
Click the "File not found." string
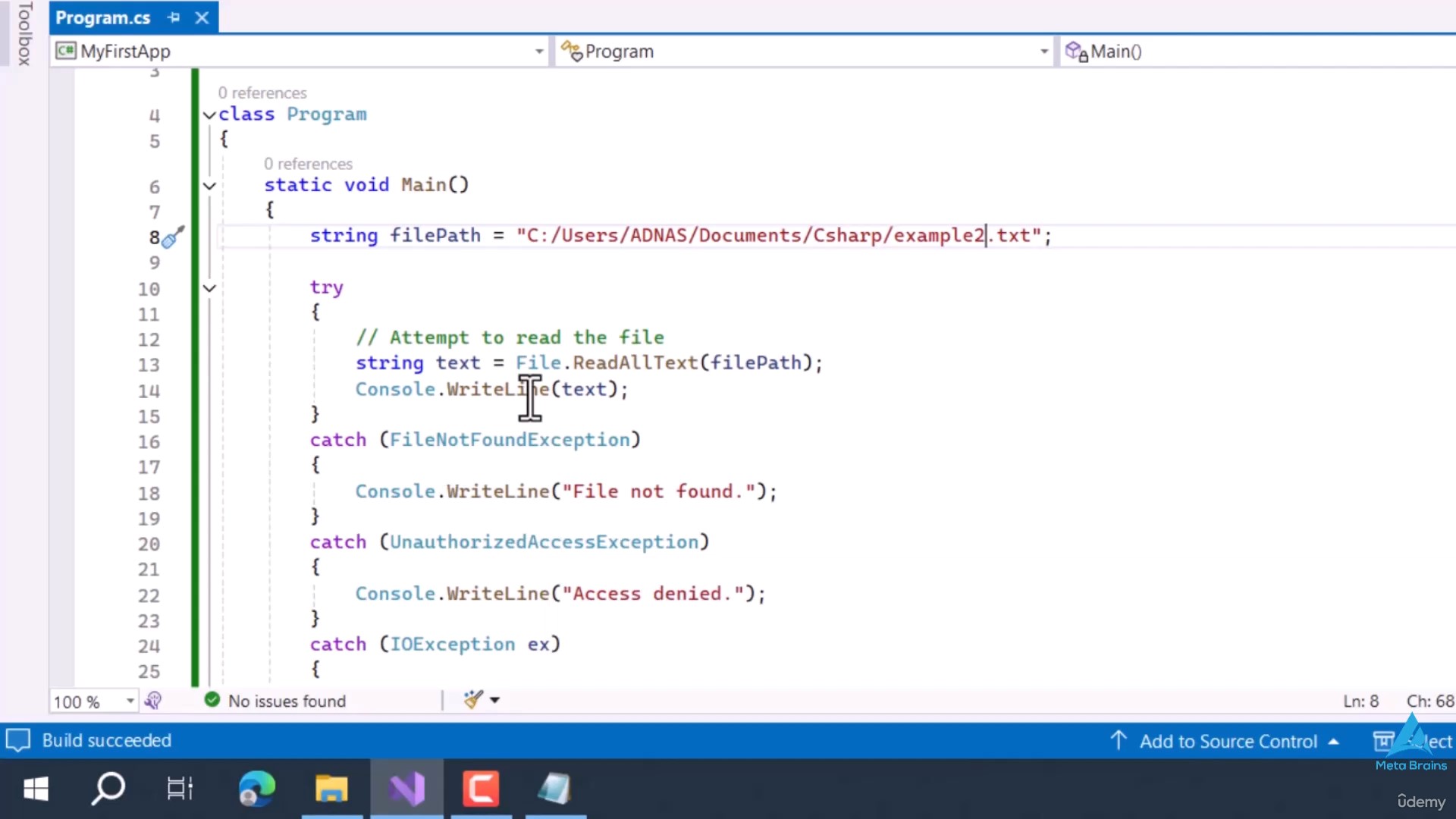click(658, 491)
